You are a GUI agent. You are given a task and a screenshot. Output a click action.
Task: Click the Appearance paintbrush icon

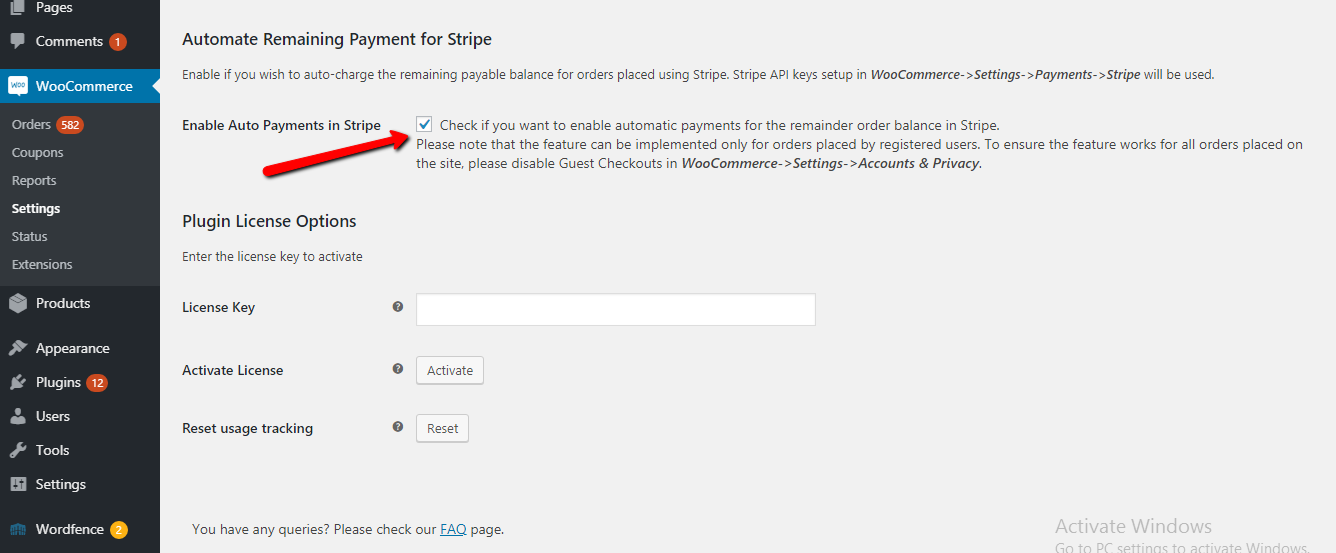tap(18, 348)
